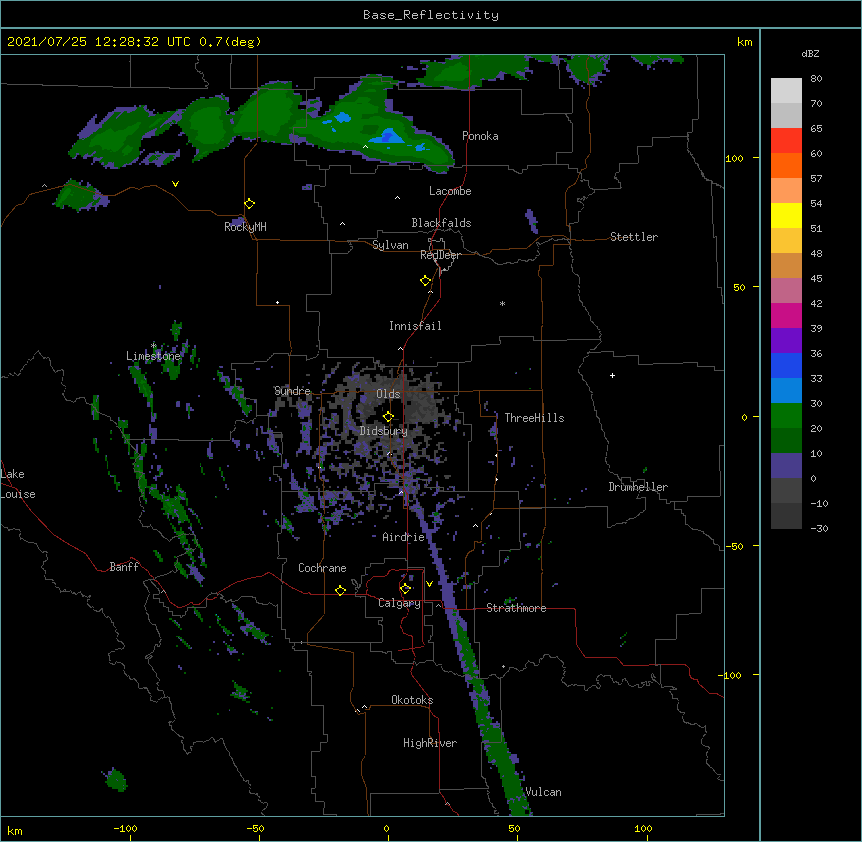Click the Olds city label

pos(388,394)
